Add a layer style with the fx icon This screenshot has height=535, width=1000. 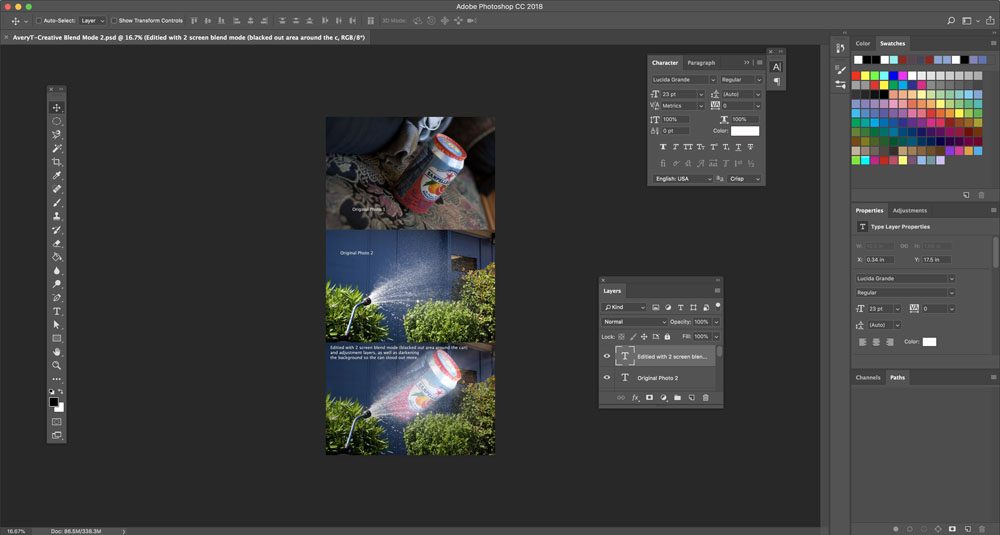pos(635,398)
